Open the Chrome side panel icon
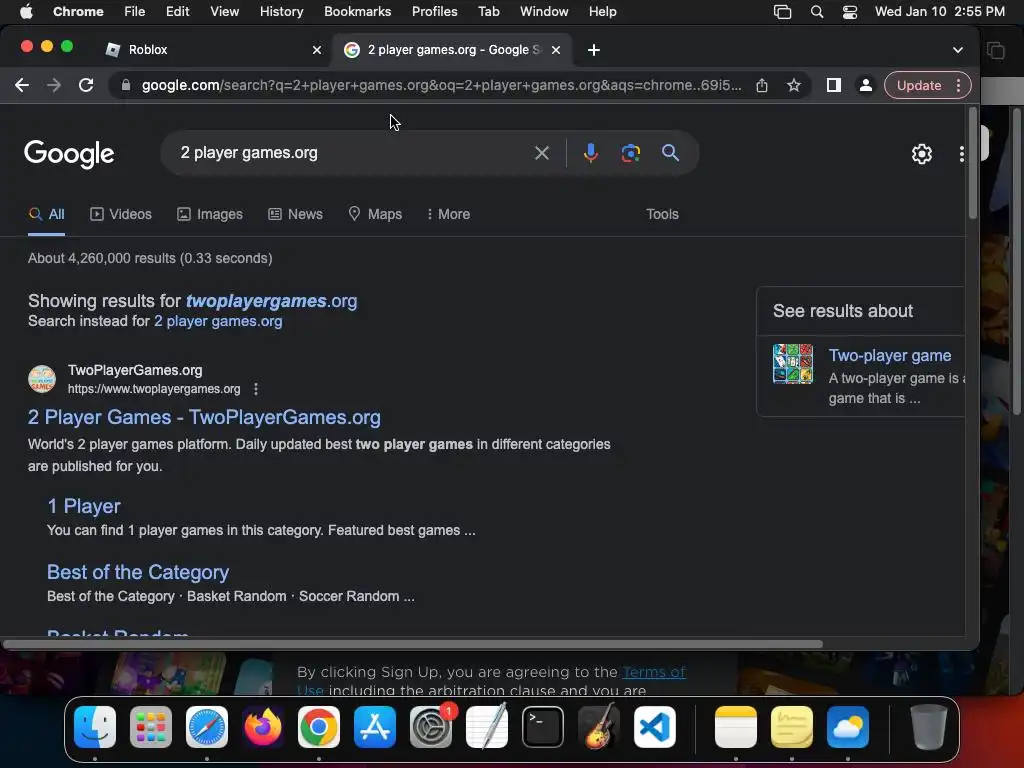Screen dimensions: 1024x768 pos(833,85)
